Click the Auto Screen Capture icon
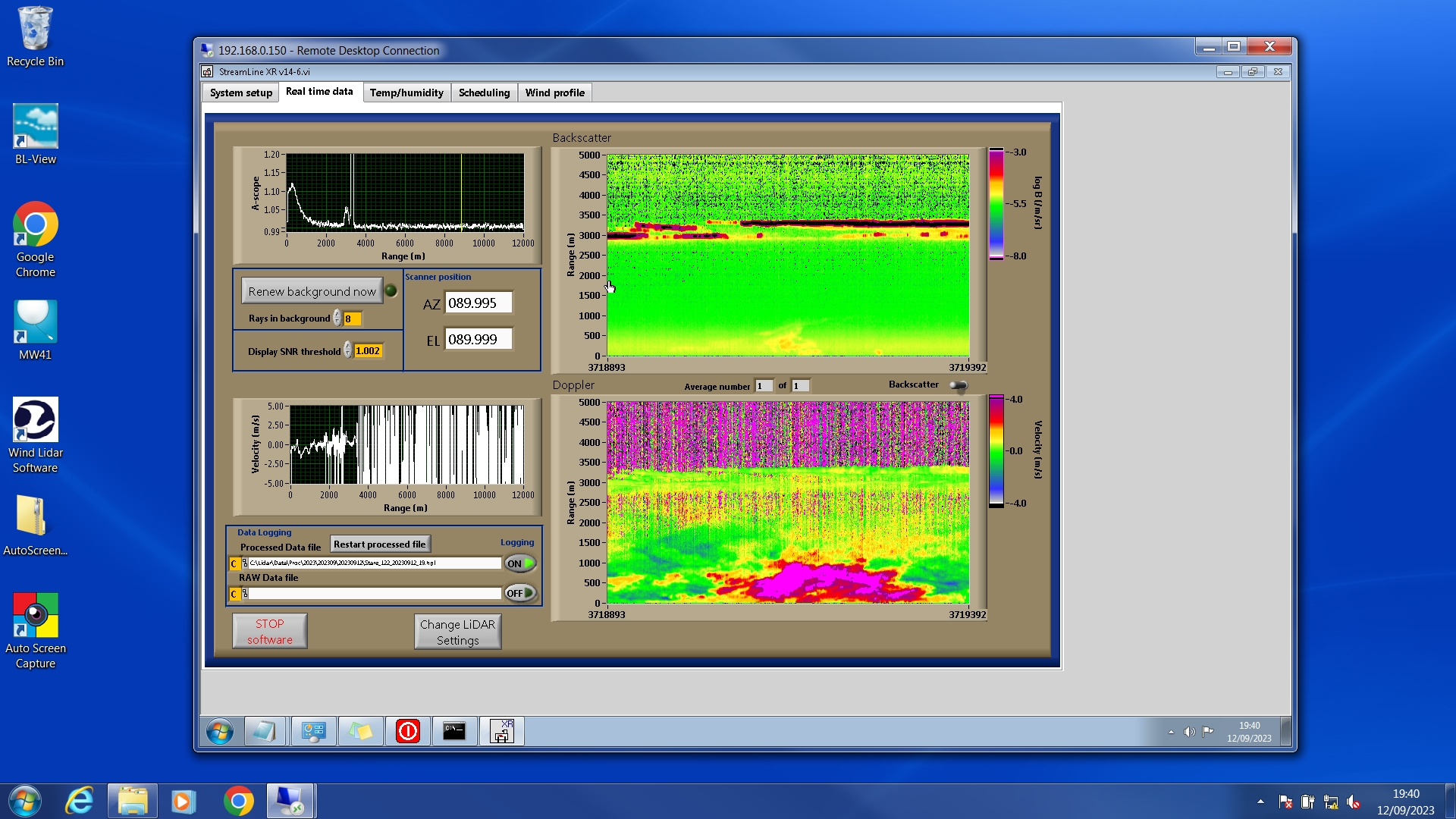 35,616
